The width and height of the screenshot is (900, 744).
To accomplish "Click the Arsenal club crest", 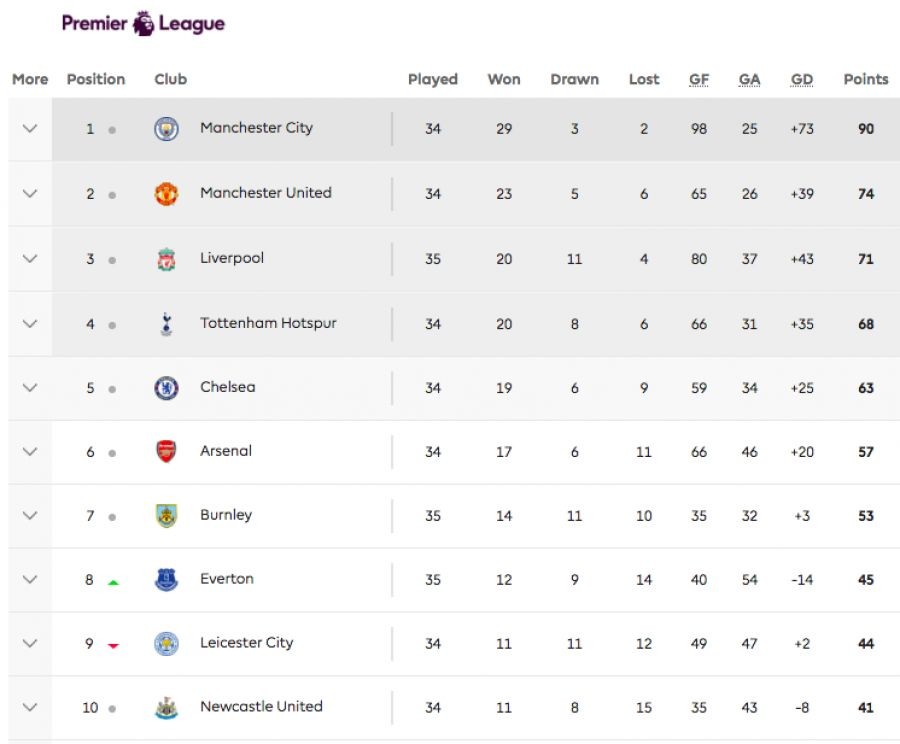I will click(166, 451).
